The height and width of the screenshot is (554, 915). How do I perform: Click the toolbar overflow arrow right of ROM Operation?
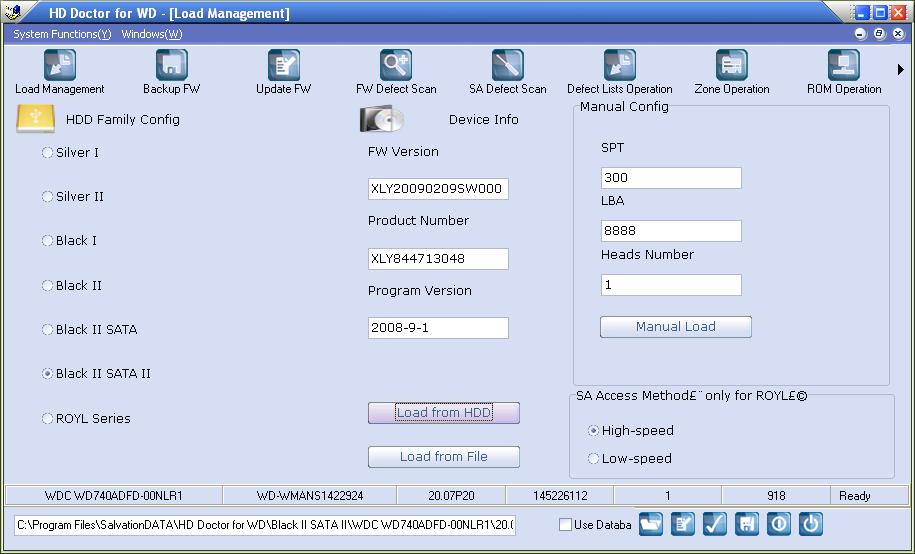click(x=901, y=69)
